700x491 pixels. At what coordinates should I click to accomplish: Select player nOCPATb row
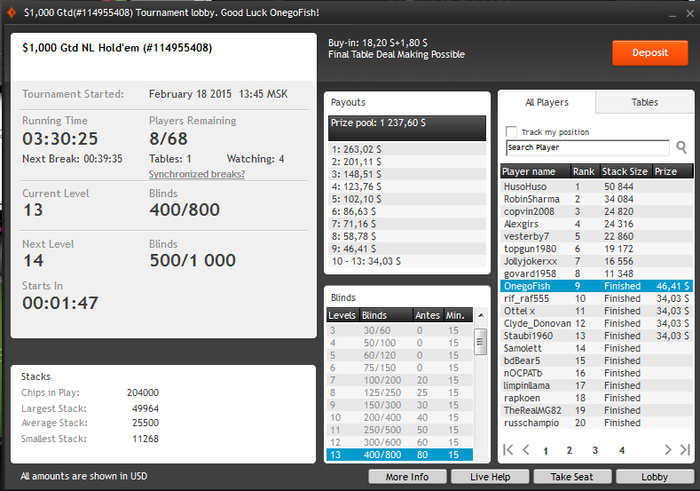click(596, 373)
